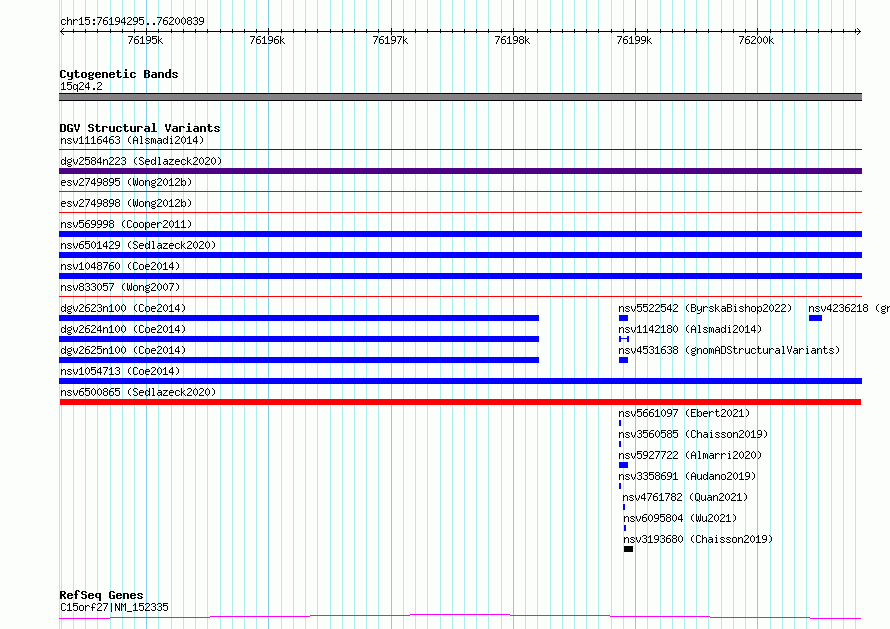Click the 76199k ruler tick label
The image size is (890, 629).
[634, 40]
